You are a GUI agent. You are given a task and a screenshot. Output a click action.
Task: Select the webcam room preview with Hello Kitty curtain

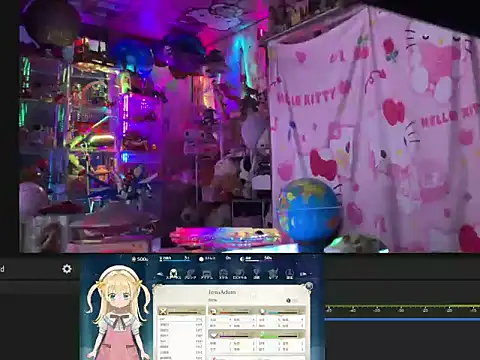(249, 126)
